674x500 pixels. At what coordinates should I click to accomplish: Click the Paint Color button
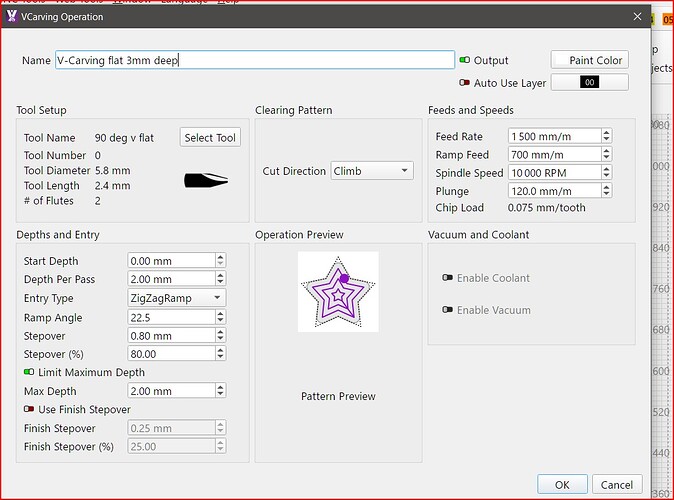[590, 60]
